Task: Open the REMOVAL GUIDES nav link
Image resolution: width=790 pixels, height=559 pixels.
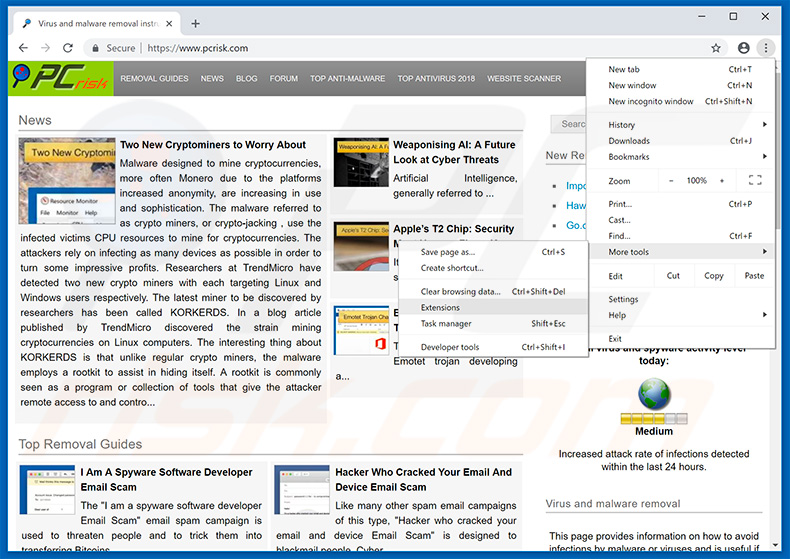Action: click(154, 79)
